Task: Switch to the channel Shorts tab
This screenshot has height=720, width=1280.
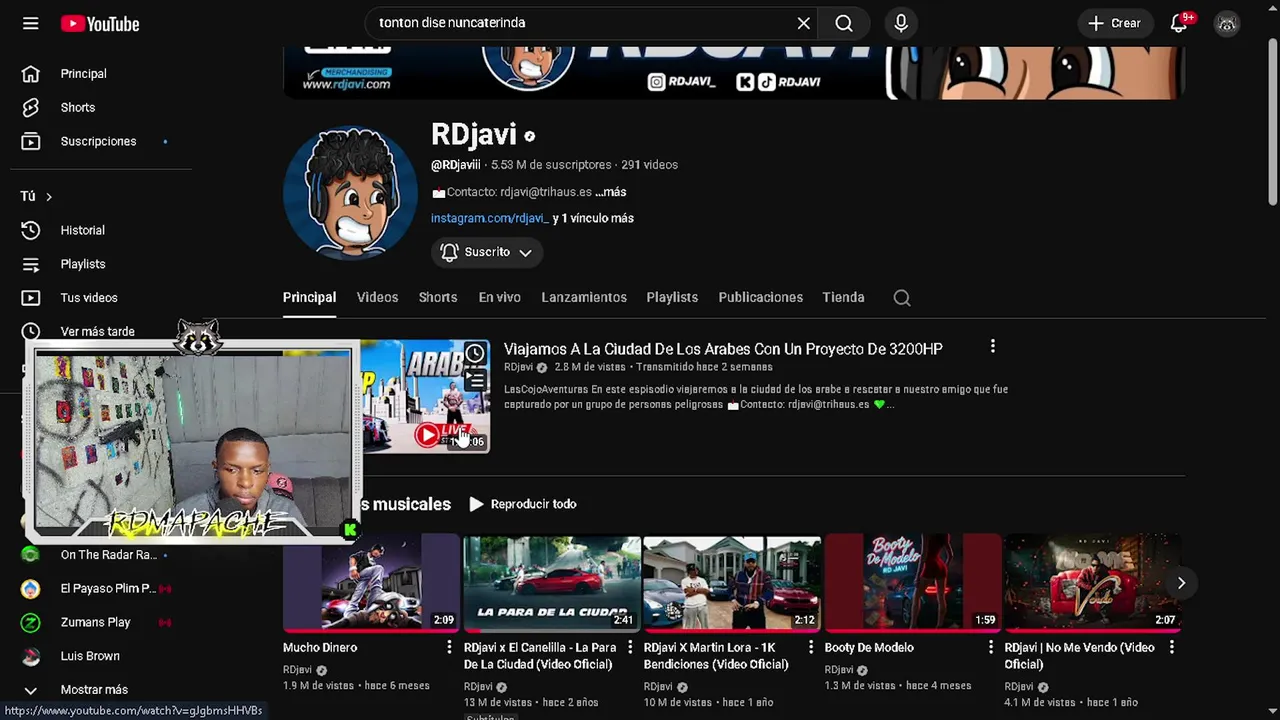Action: [438, 297]
